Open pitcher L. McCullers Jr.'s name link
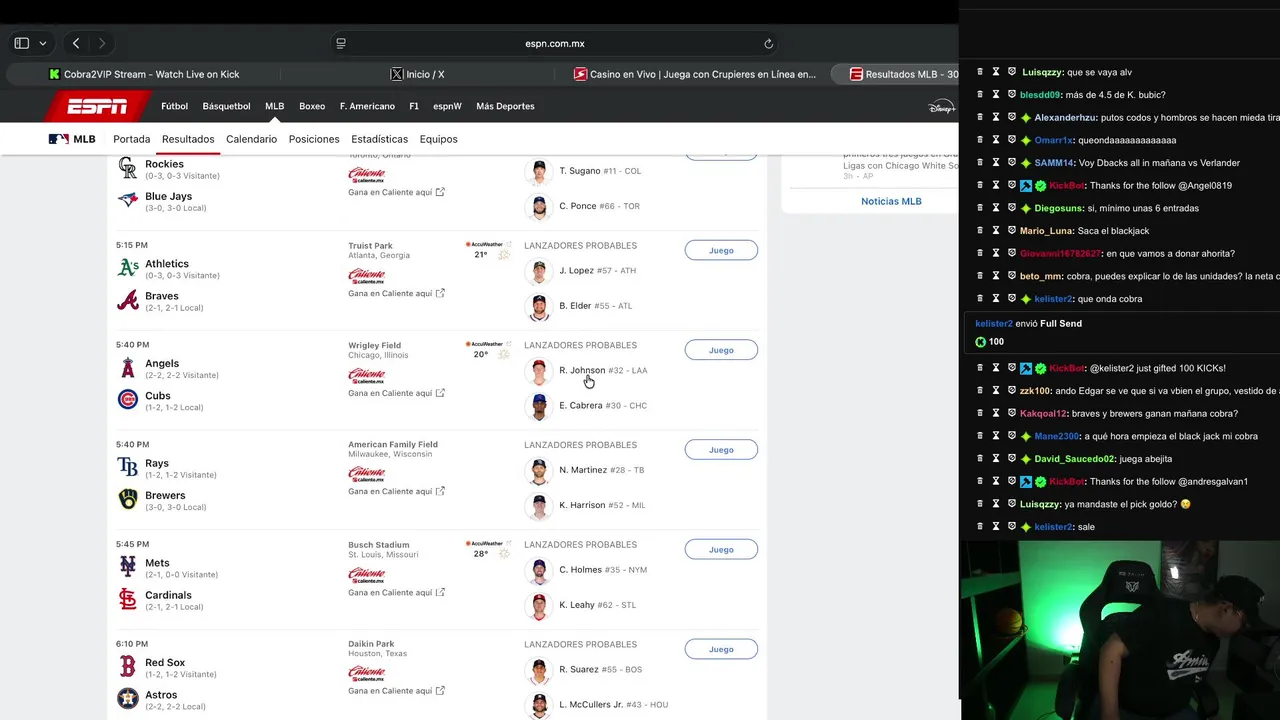This screenshot has height=720, width=1280. (x=591, y=705)
